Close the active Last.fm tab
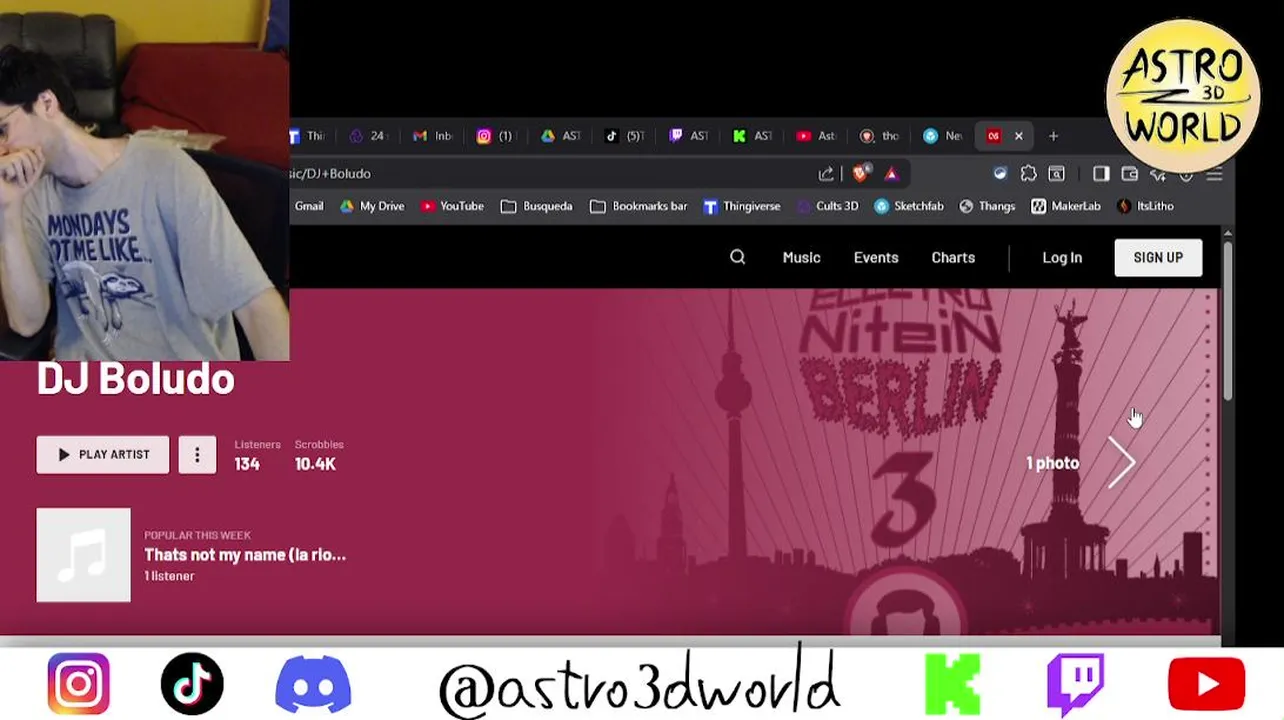The height and width of the screenshot is (720, 1284). click(1018, 136)
